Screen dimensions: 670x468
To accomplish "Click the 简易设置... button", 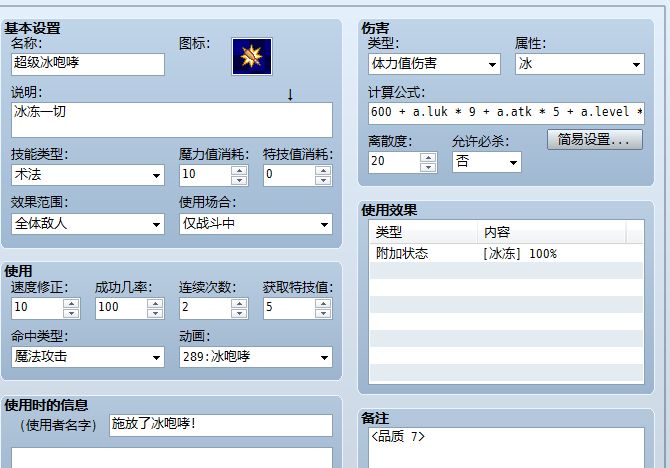I will (x=595, y=140).
